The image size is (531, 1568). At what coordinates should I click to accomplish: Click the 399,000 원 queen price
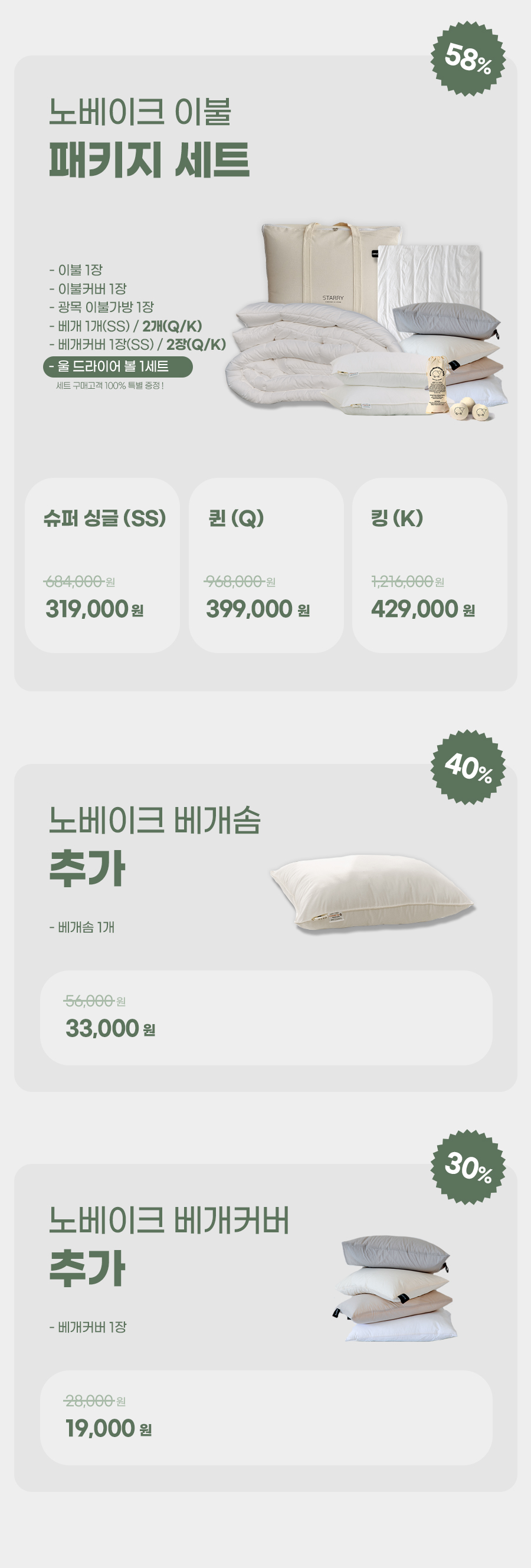pyautogui.click(x=258, y=609)
